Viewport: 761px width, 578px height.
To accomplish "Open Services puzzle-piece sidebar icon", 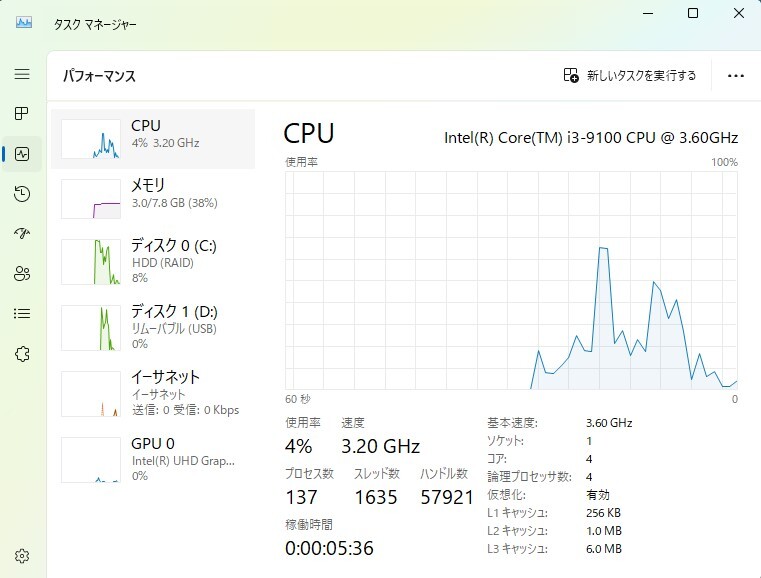I will click(x=22, y=354).
